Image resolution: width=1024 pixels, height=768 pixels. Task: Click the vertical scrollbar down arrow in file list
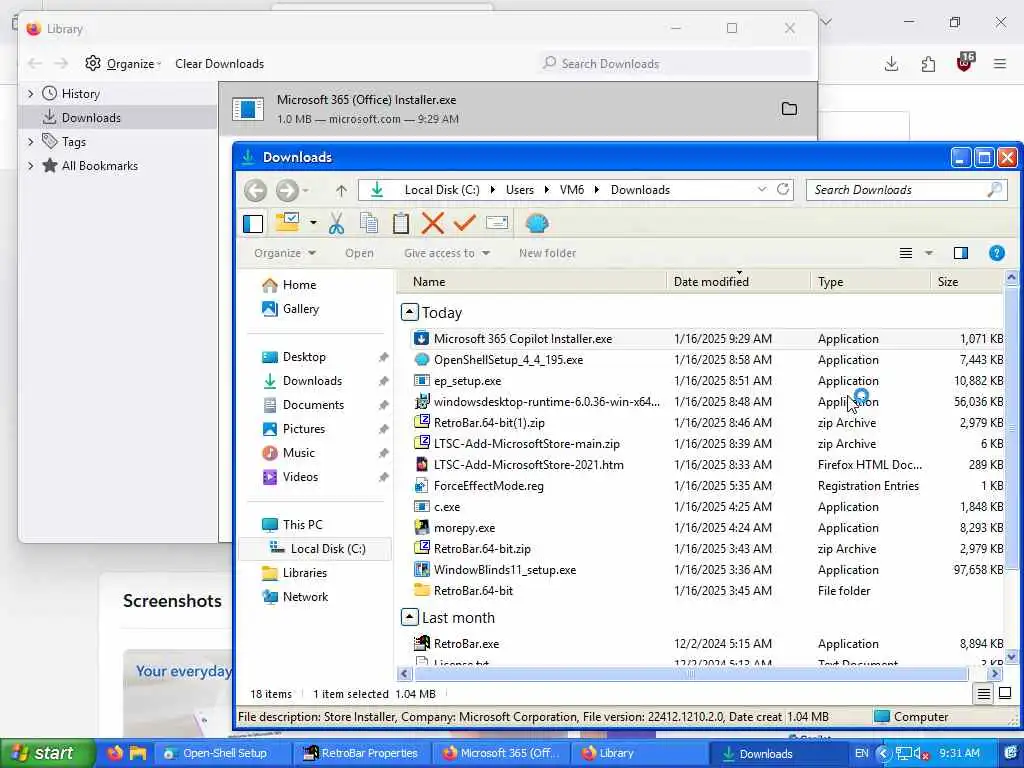[x=1011, y=656]
